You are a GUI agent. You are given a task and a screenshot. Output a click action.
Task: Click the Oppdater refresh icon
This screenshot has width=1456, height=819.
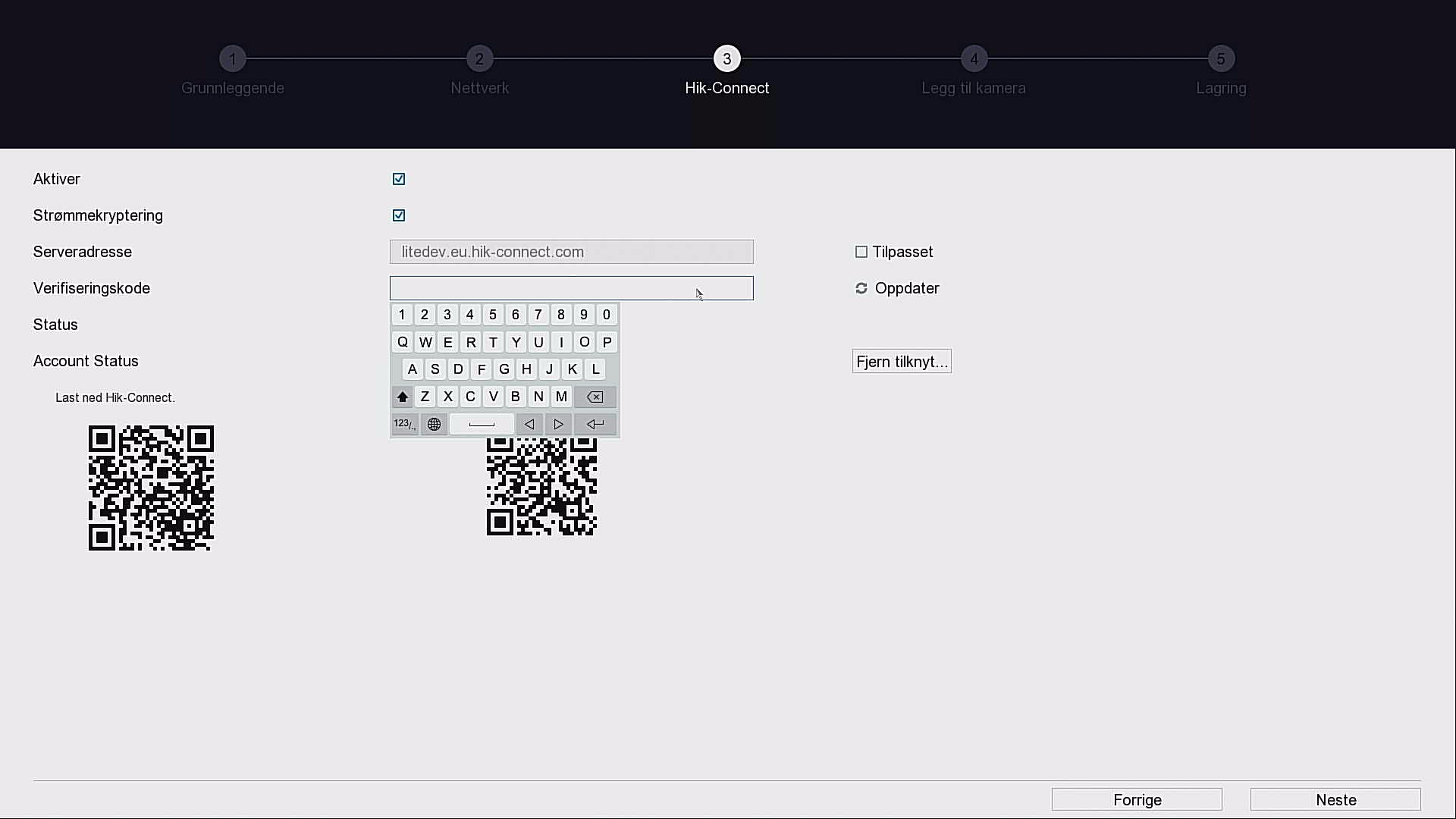pos(861,288)
